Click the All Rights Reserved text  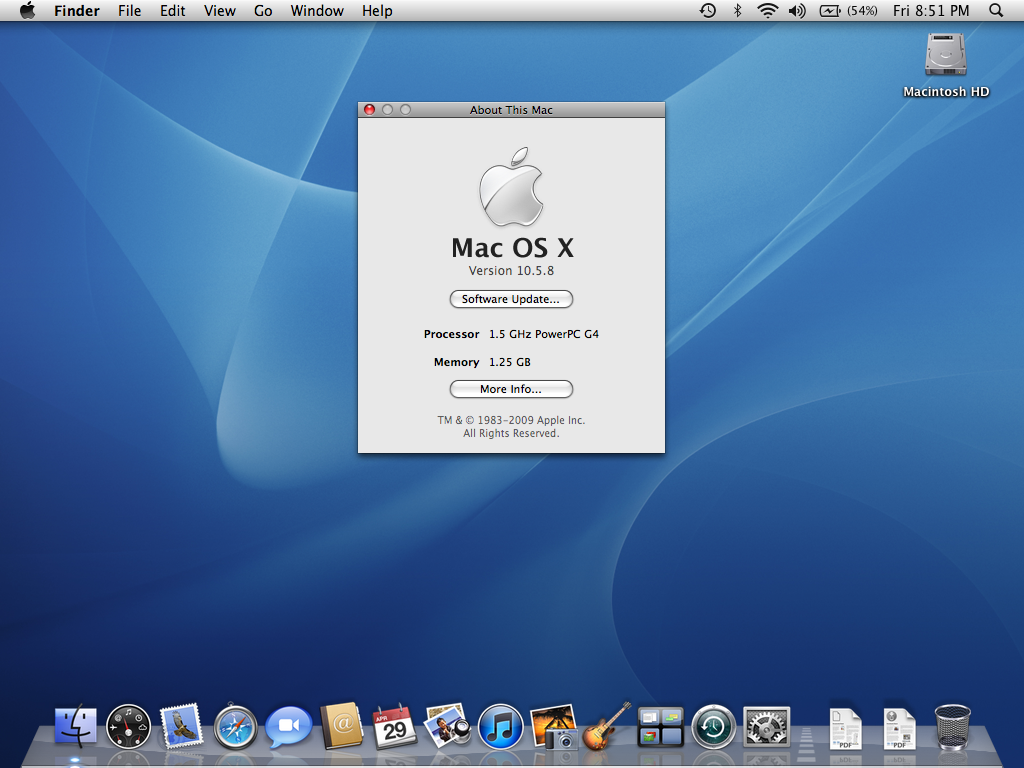[x=511, y=433]
